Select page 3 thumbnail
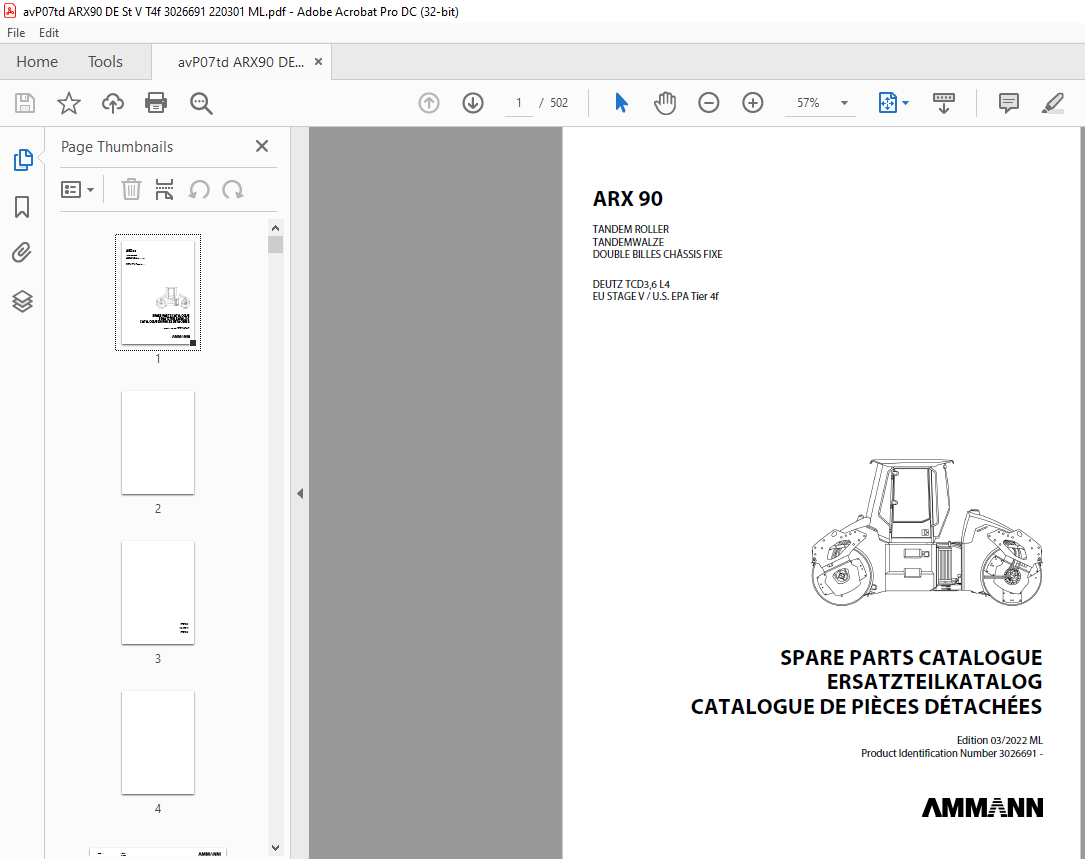1085x859 pixels. click(x=158, y=593)
